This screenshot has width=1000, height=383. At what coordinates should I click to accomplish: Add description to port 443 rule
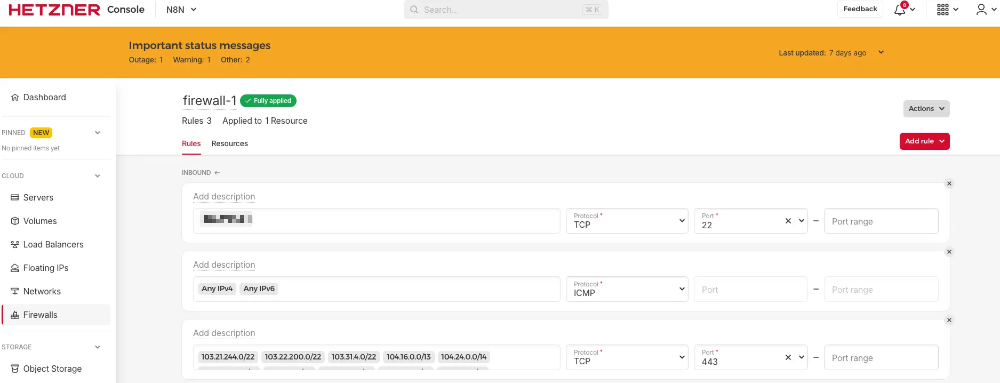[224, 333]
